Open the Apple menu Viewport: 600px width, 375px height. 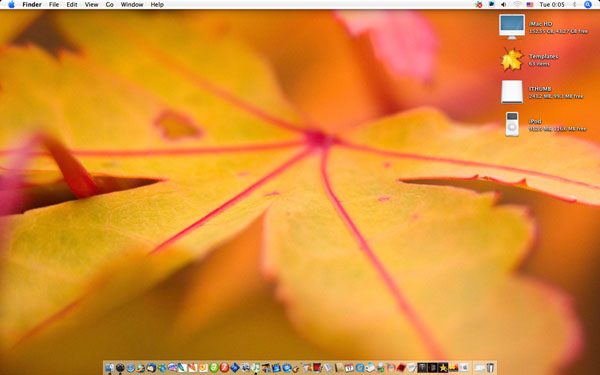pos(11,5)
